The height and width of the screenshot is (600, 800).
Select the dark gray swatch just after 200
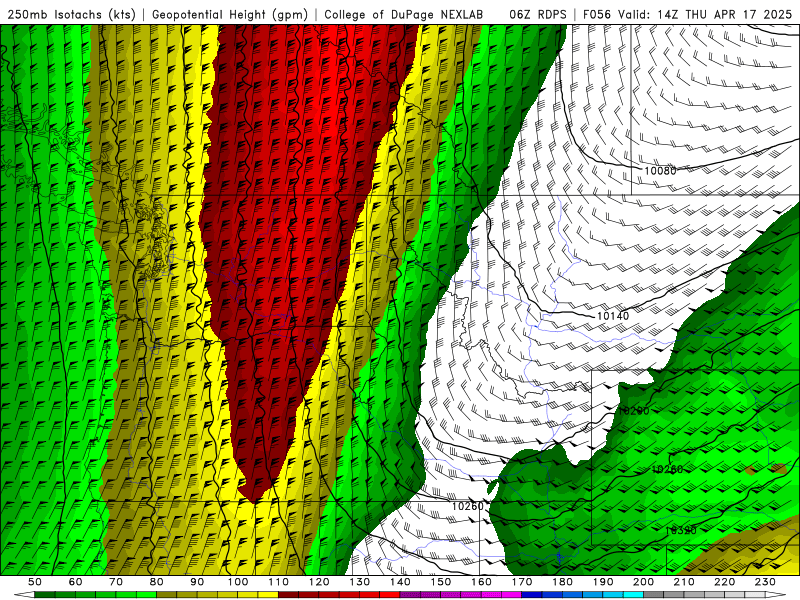653,595
